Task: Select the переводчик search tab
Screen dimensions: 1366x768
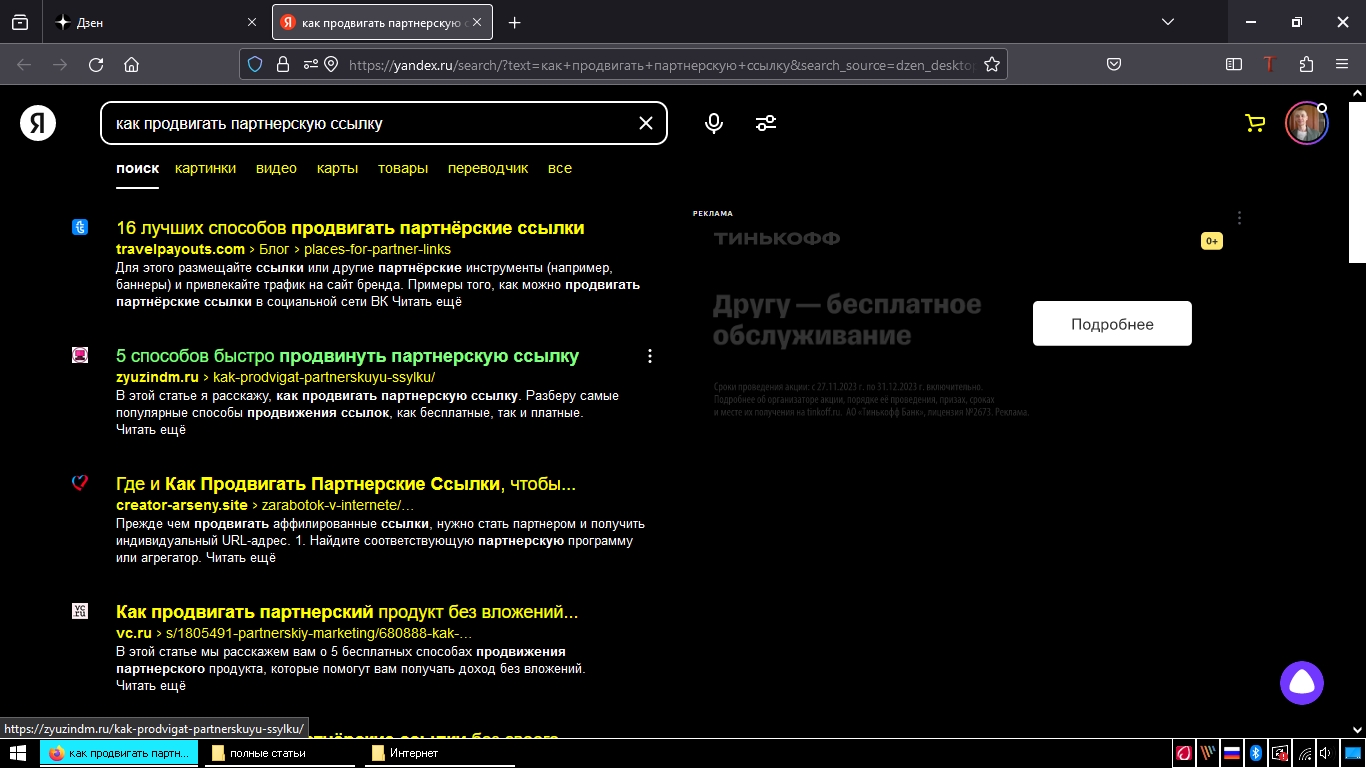Action: point(488,168)
